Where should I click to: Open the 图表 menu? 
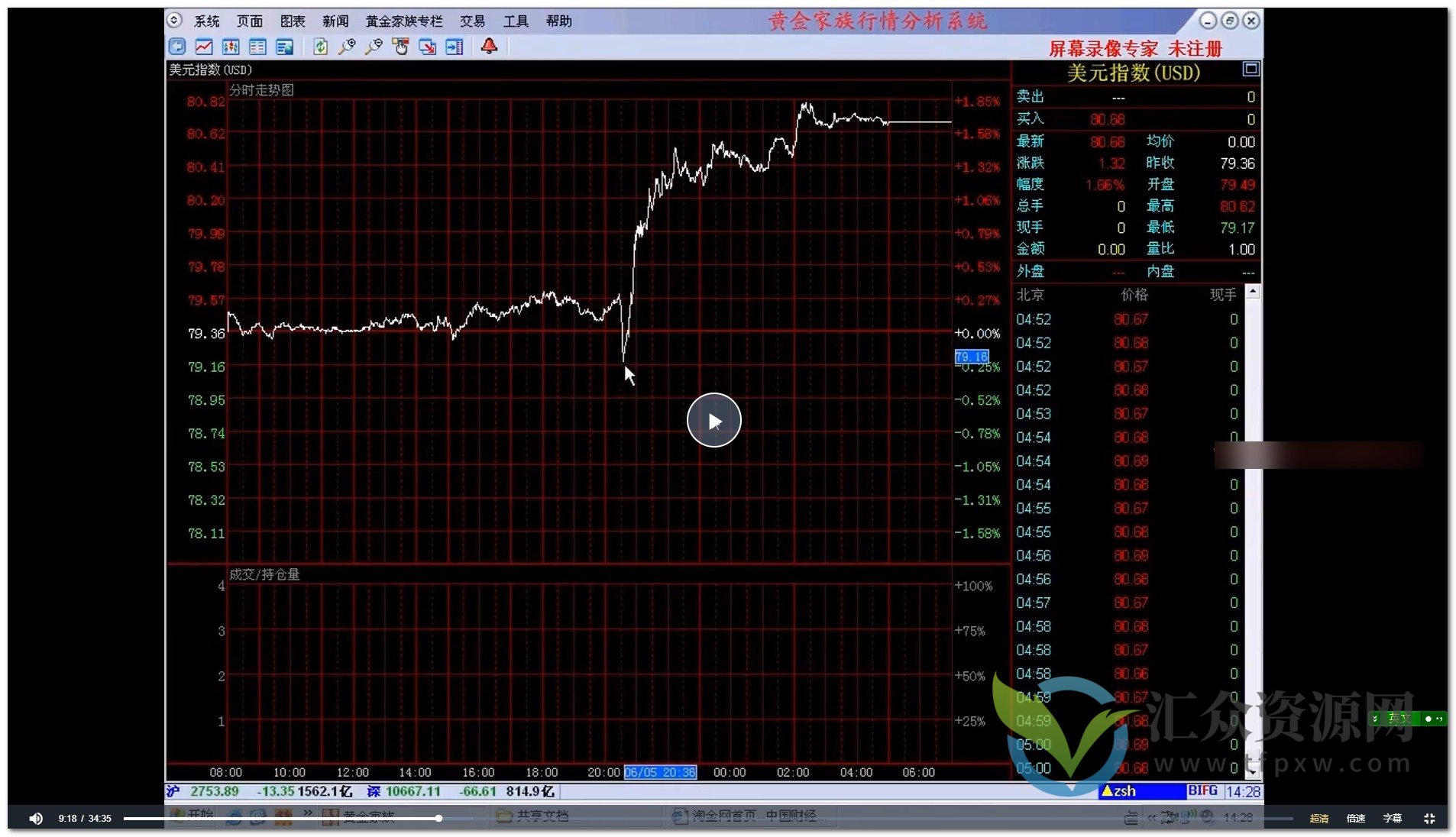[x=292, y=21]
